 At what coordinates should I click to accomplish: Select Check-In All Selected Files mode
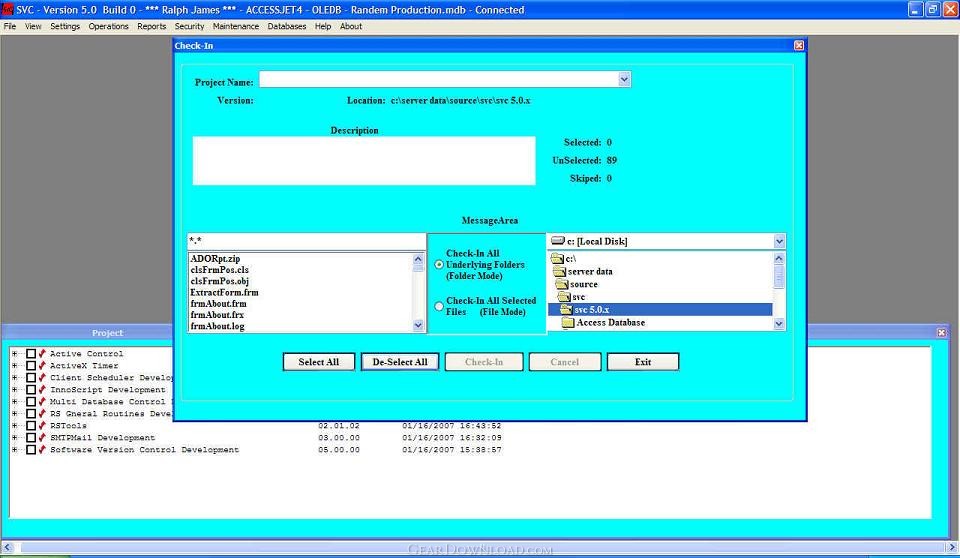tap(439, 306)
